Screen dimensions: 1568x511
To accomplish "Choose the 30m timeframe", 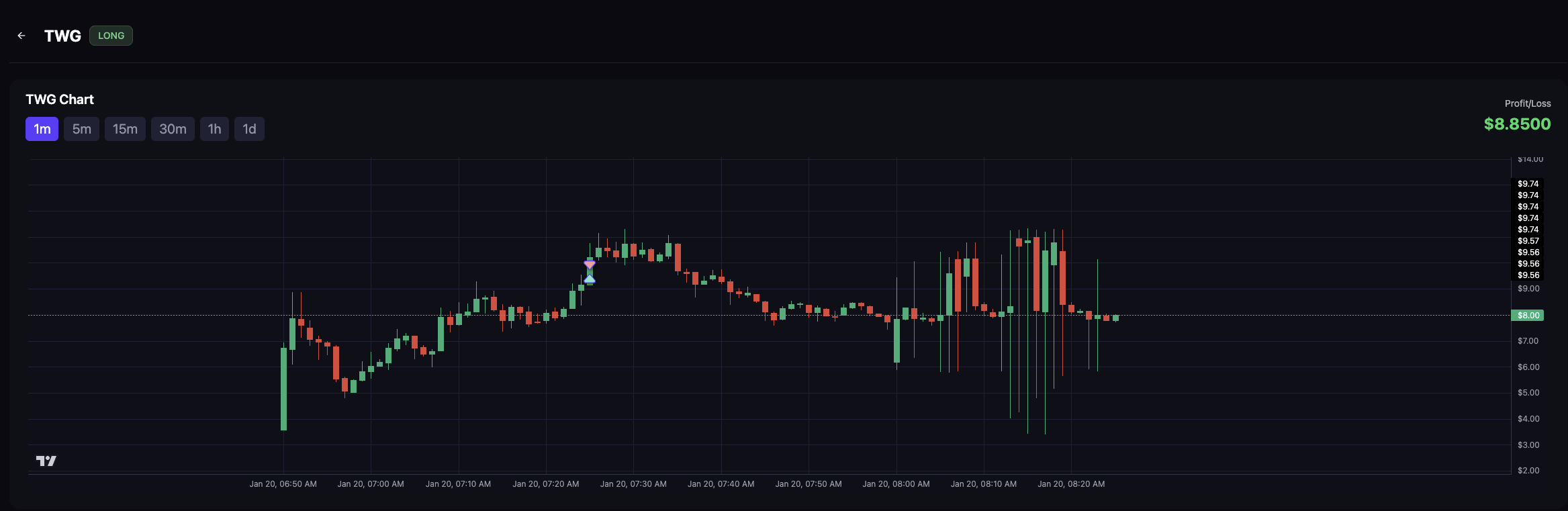I will [173, 129].
